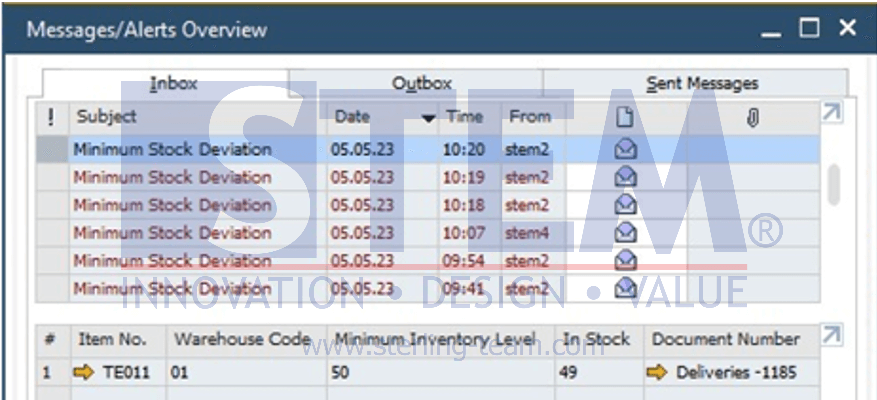Maximize the Messages/Alerts Overview window
The width and height of the screenshot is (877, 400).
pyautogui.click(x=809, y=27)
